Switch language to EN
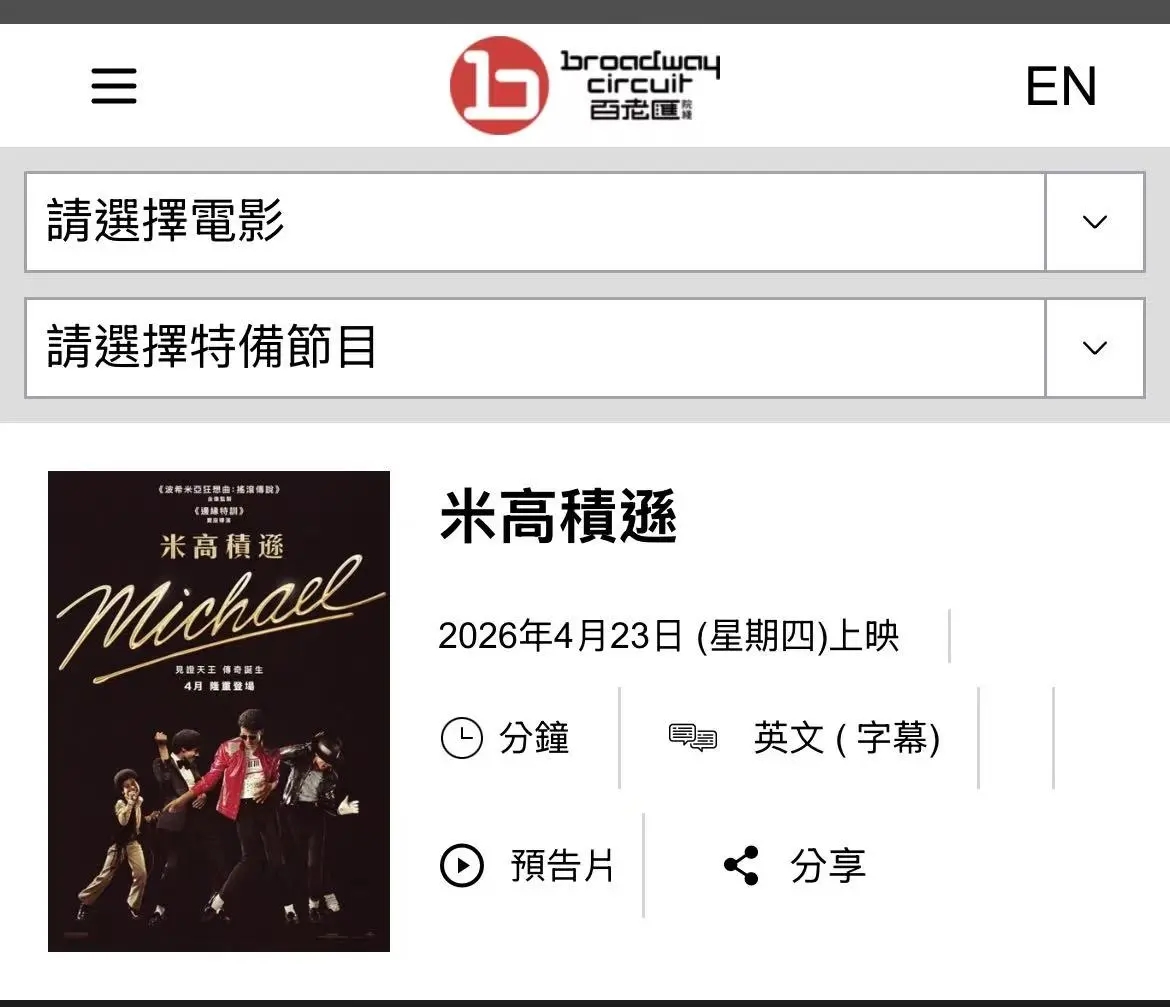The image size is (1170, 1007). (1060, 86)
